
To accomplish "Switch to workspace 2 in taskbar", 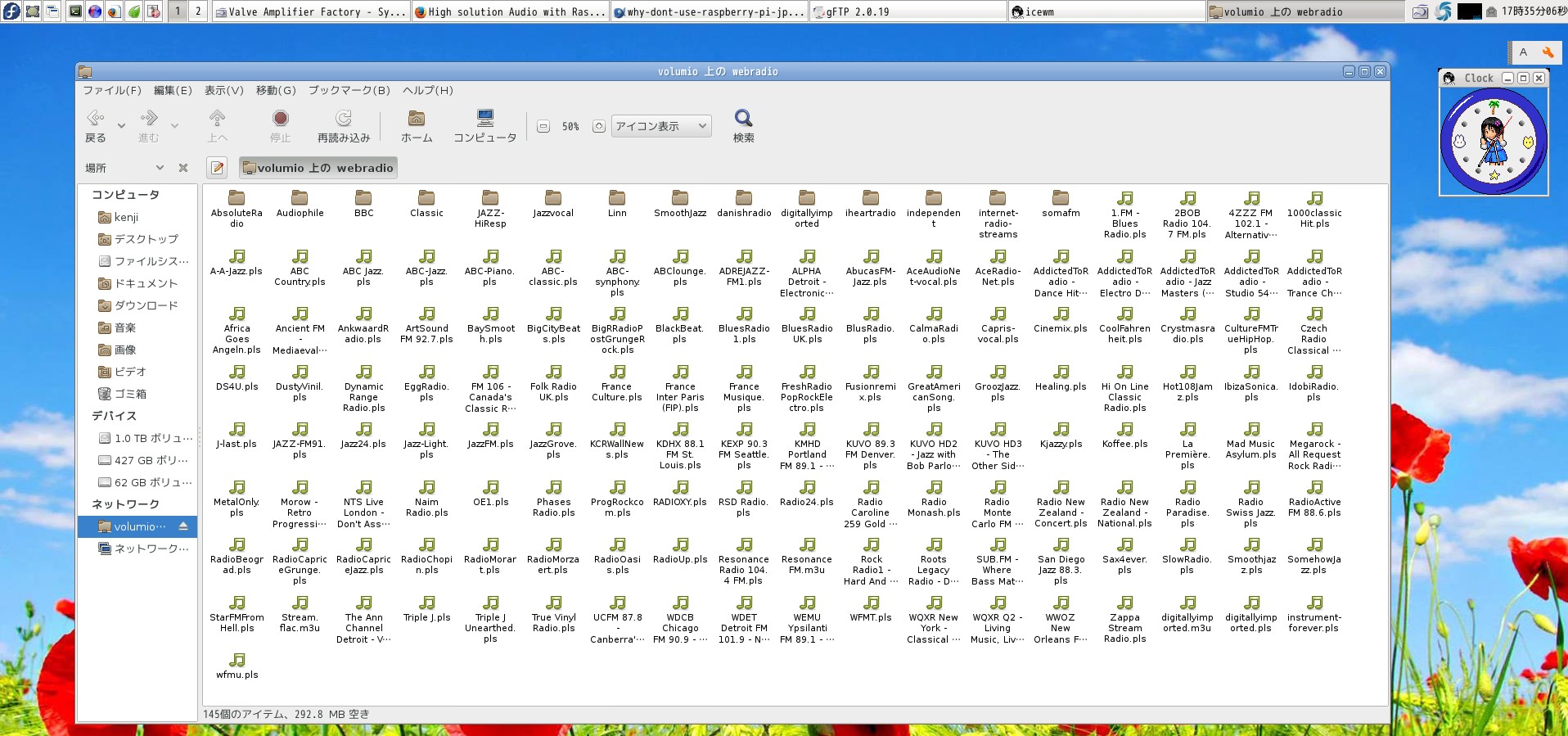I will [197, 11].
